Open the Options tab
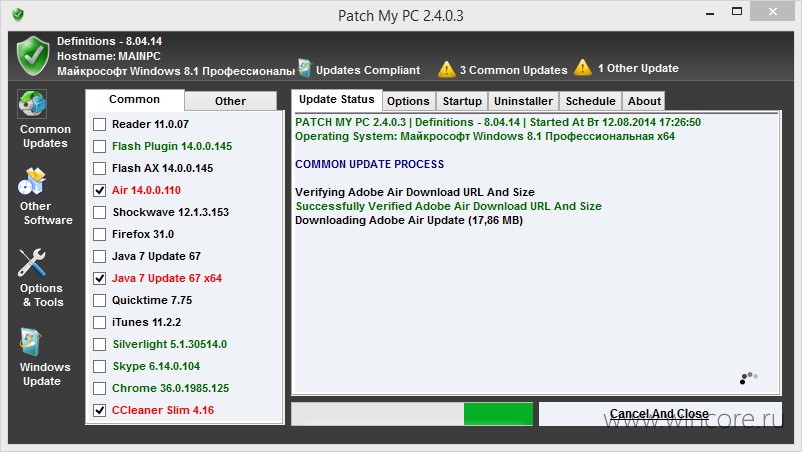This screenshot has height=452, width=802. click(x=408, y=101)
